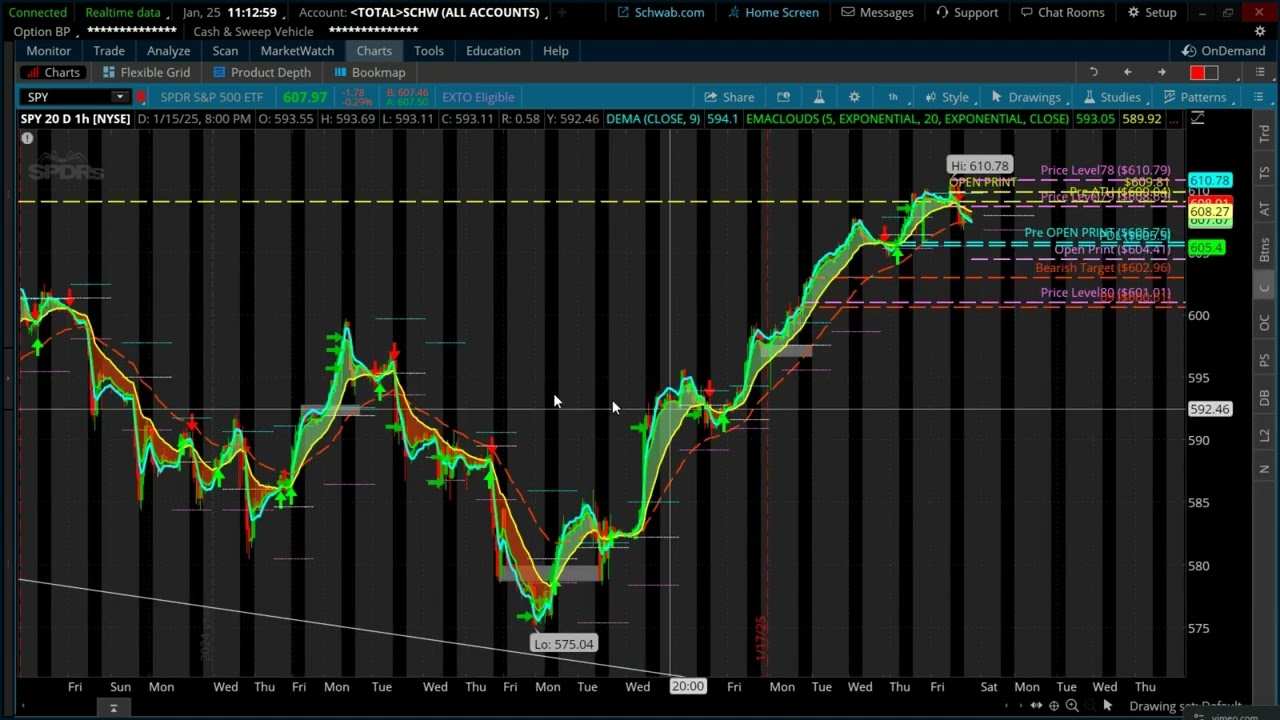Expand the Style dropdown menu
The image size is (1280, 720).
pyautogui.click(x=946, y=97)
